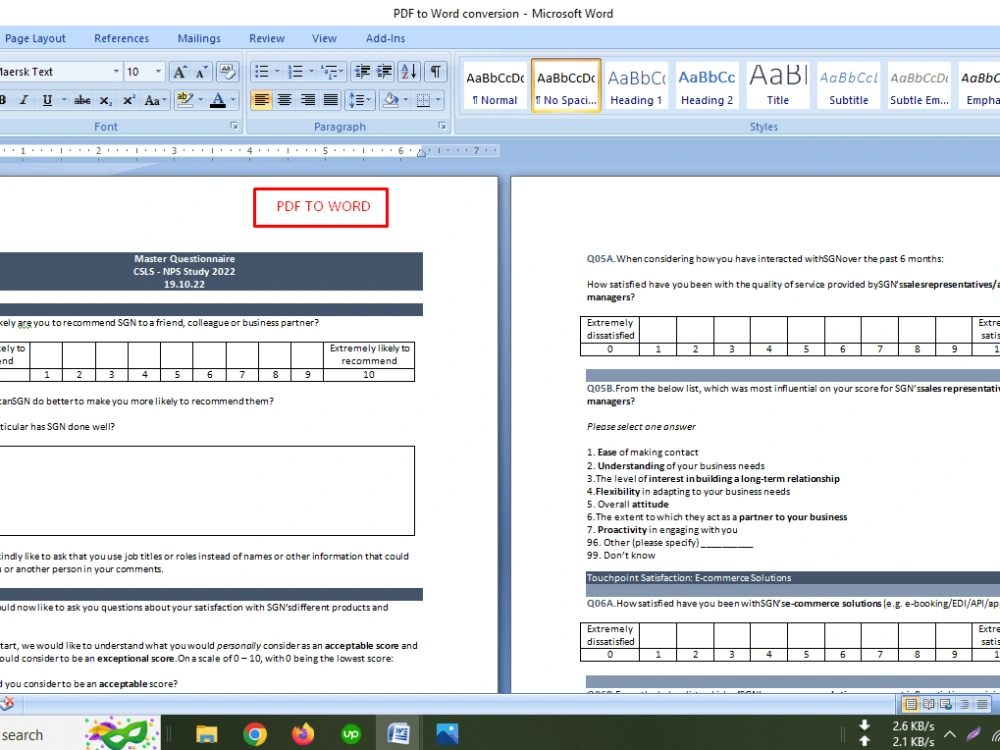Expand the Paragraph dialog launcher
This screenshot has width=1000, height=750.
[x=442, y=126]
